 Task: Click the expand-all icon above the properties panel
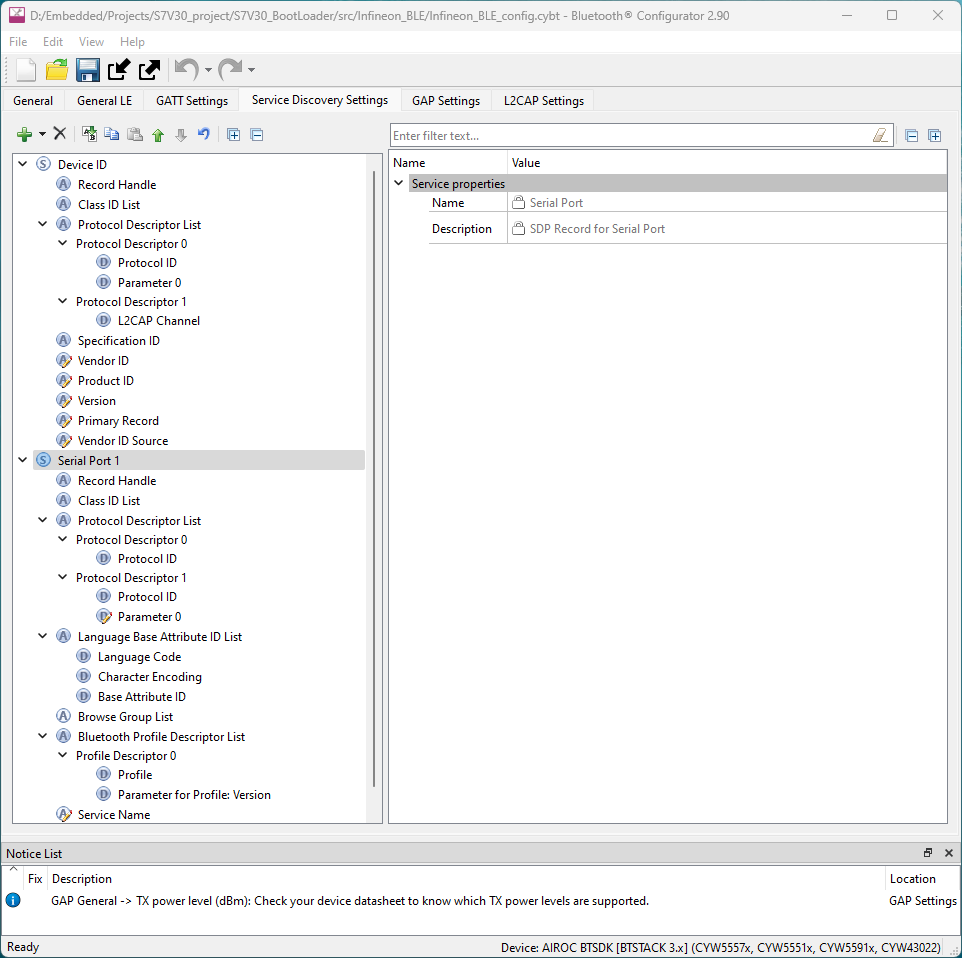point(934,136)
